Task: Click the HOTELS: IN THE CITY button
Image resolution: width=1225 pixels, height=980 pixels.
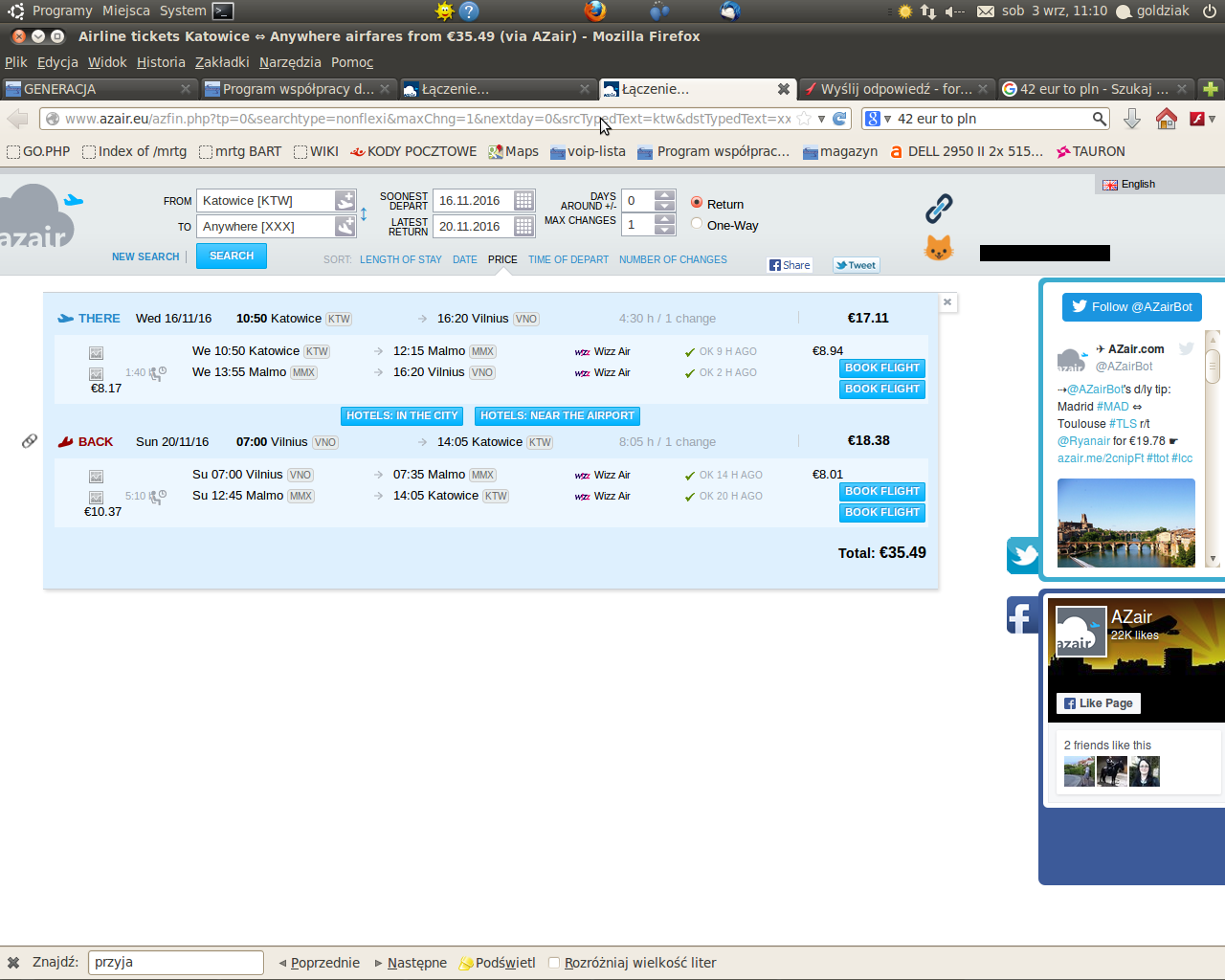Action: 402,415
